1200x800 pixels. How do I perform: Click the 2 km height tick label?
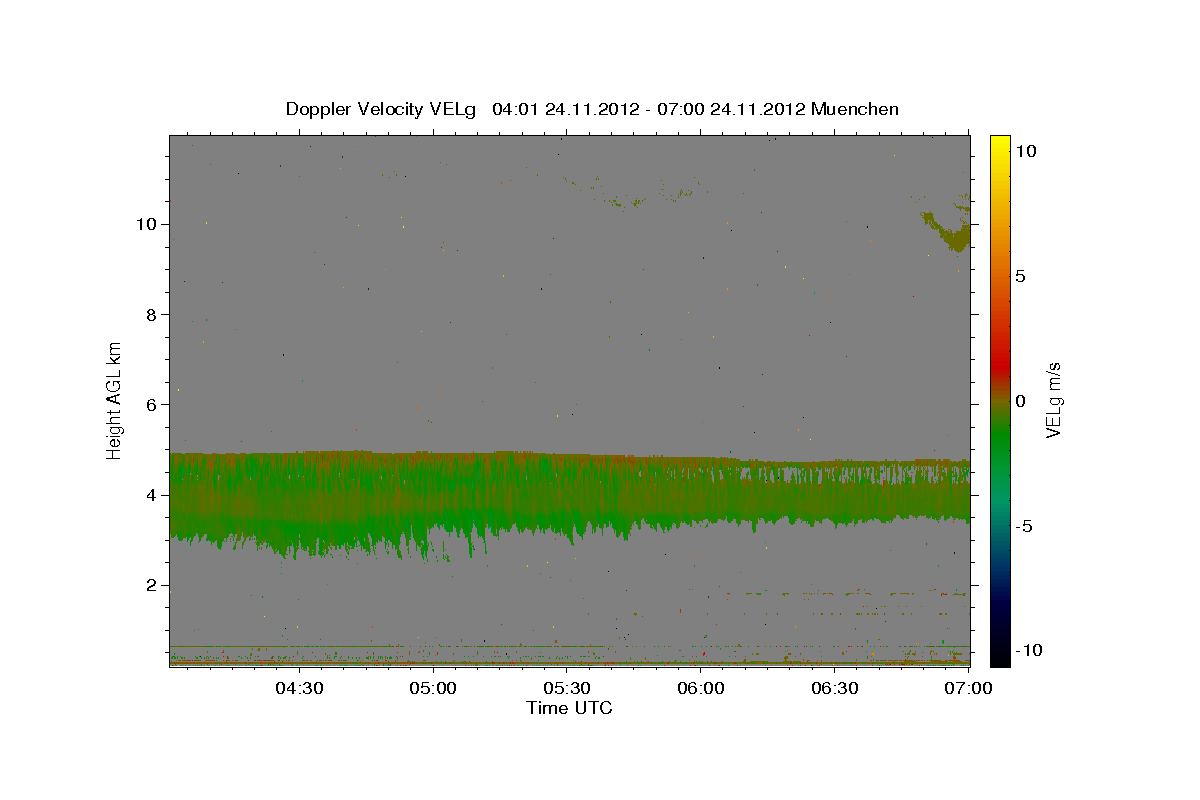pyautogui.click(x=152, y=585)
